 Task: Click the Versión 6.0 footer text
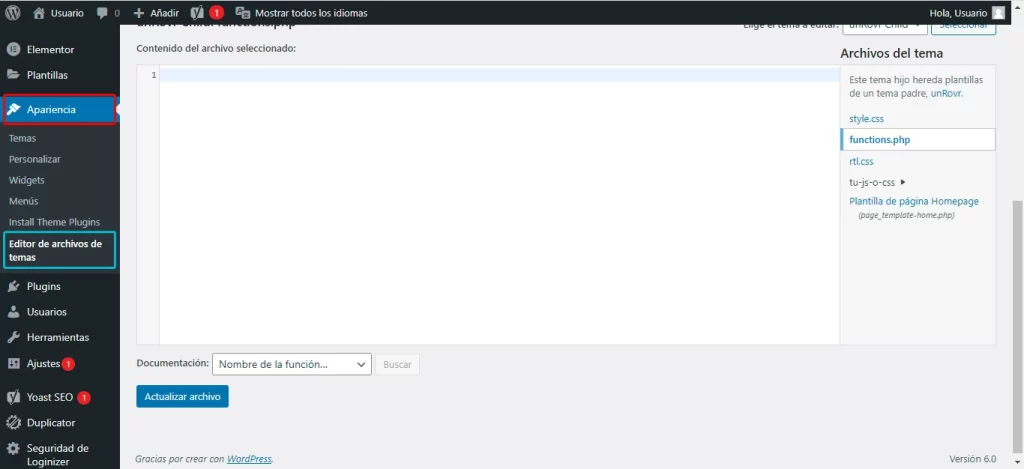pyautogui.click(x=972, y=459)
